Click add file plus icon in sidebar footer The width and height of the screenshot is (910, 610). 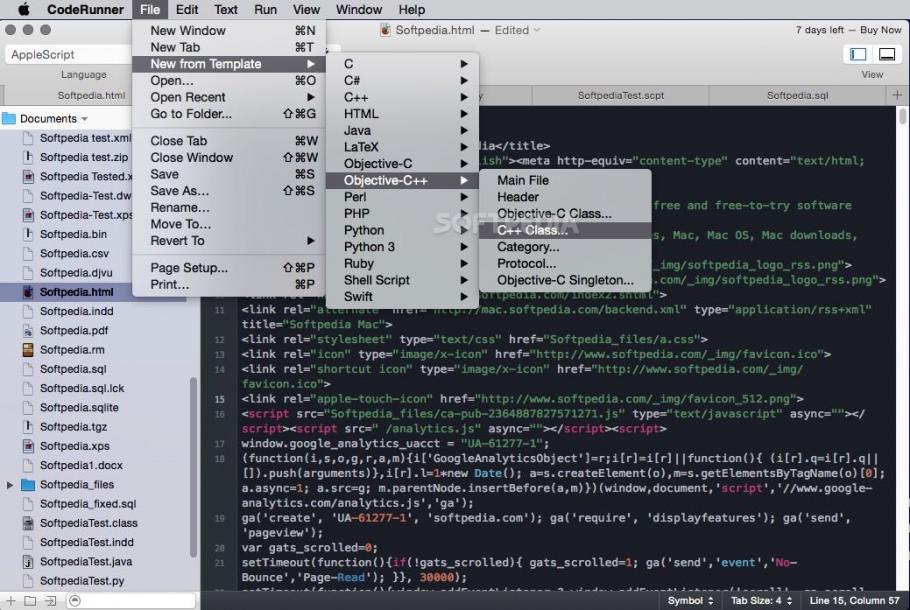10,601
